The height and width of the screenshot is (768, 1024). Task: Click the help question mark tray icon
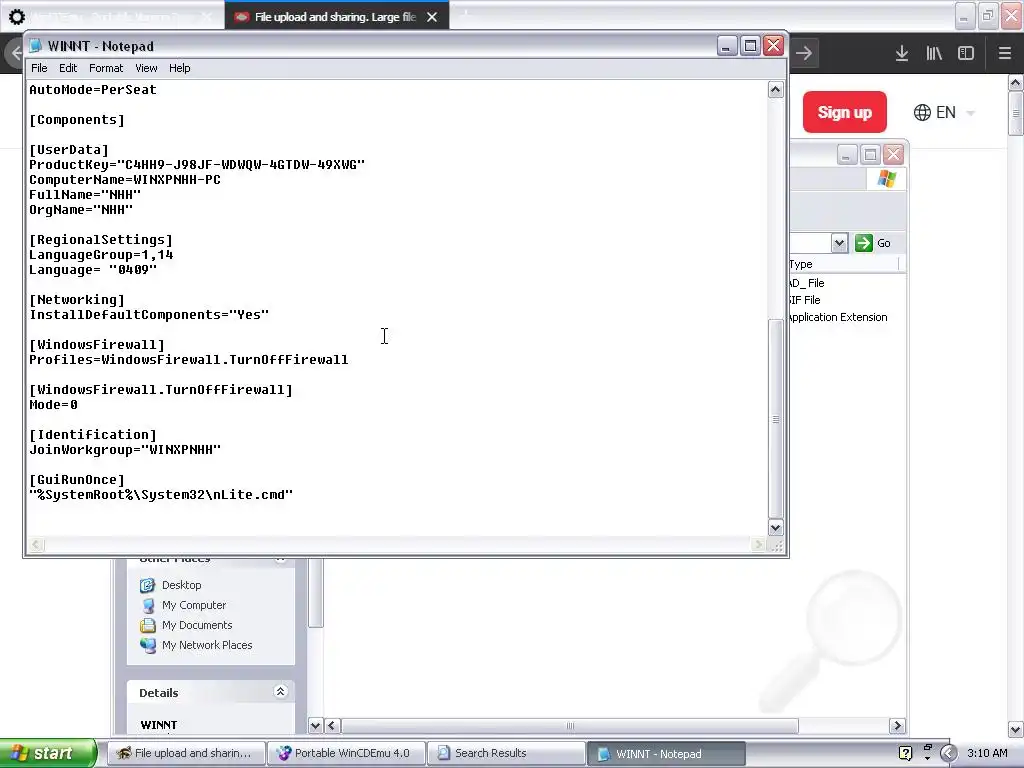[x=905, y=754]
